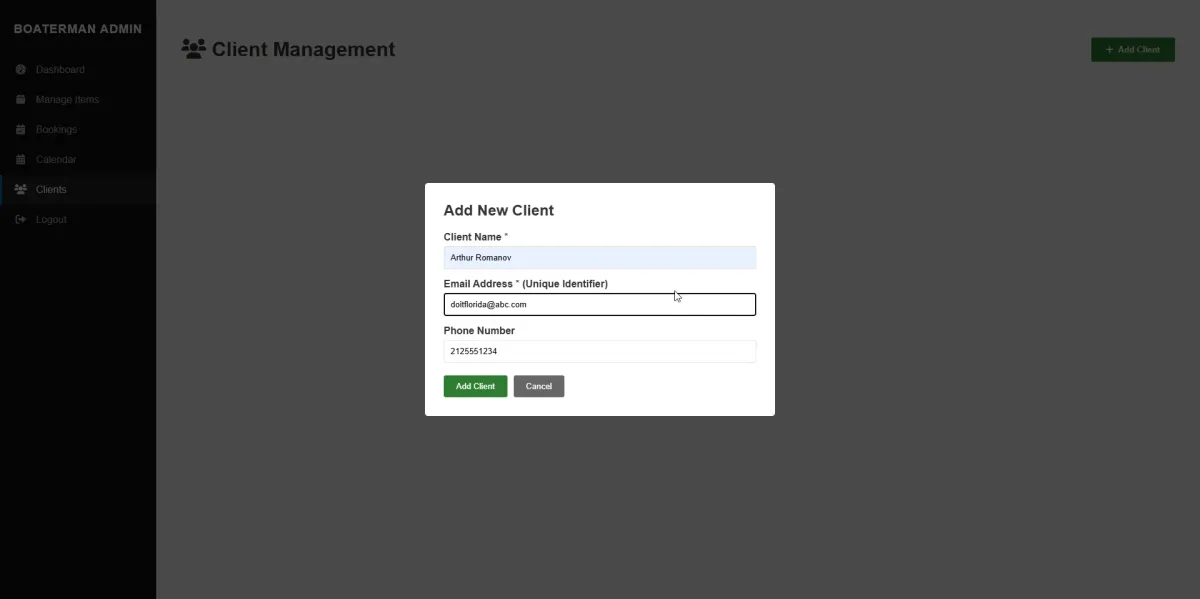This screenshot has width=1200, height=599.
Task: Click the Dashboard gauge icon in sidebar
Action: coord(20,70)
